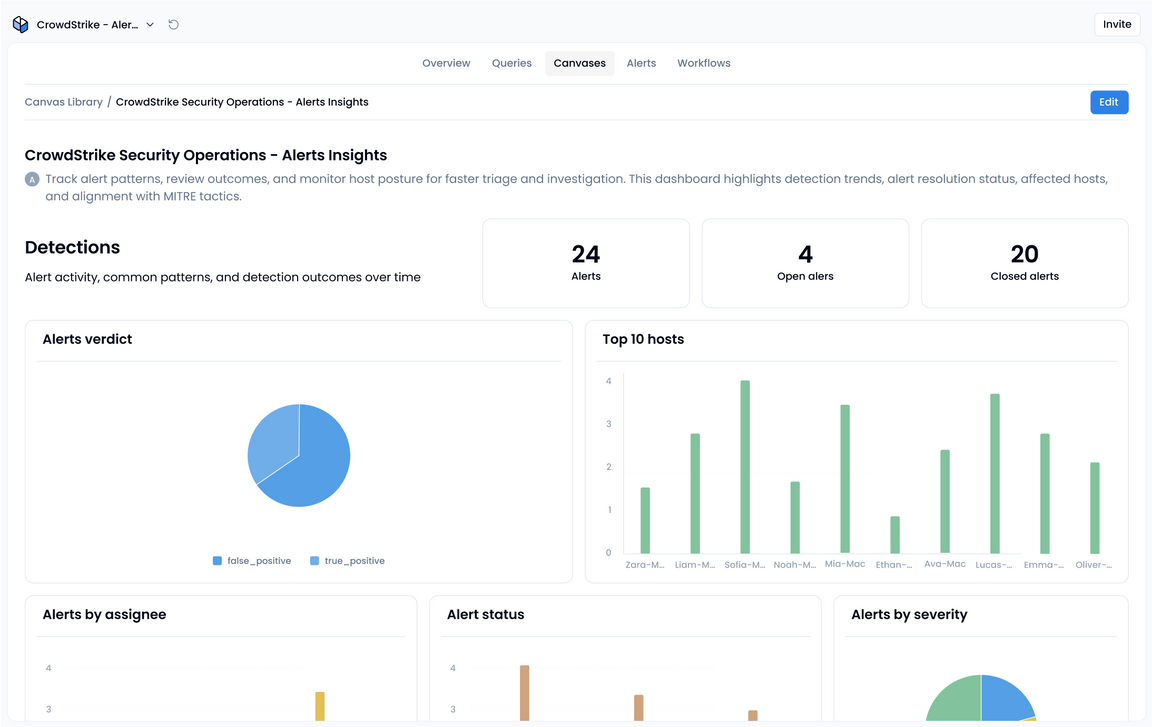Click the 'Alerts by severity' panel title
This screenshot has height=727, width=1152.
[909, 615]
